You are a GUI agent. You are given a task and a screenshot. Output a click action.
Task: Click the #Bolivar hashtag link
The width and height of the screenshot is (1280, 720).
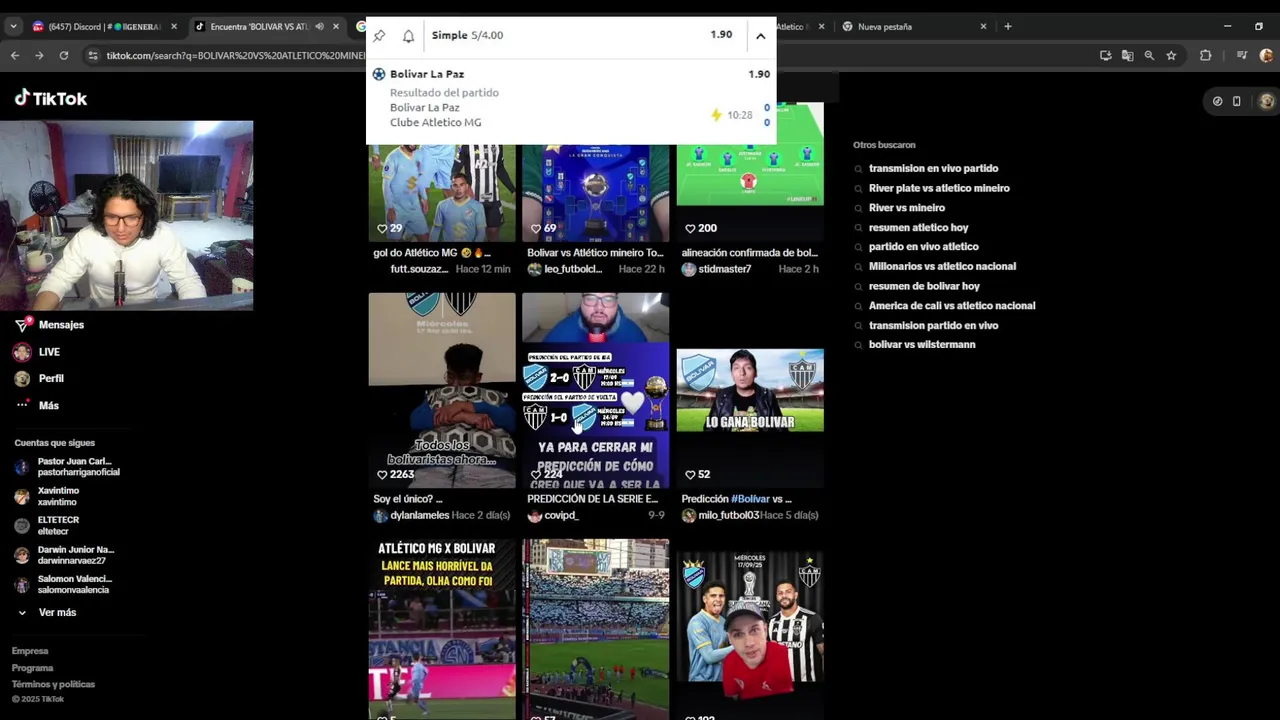pos(750,499)
